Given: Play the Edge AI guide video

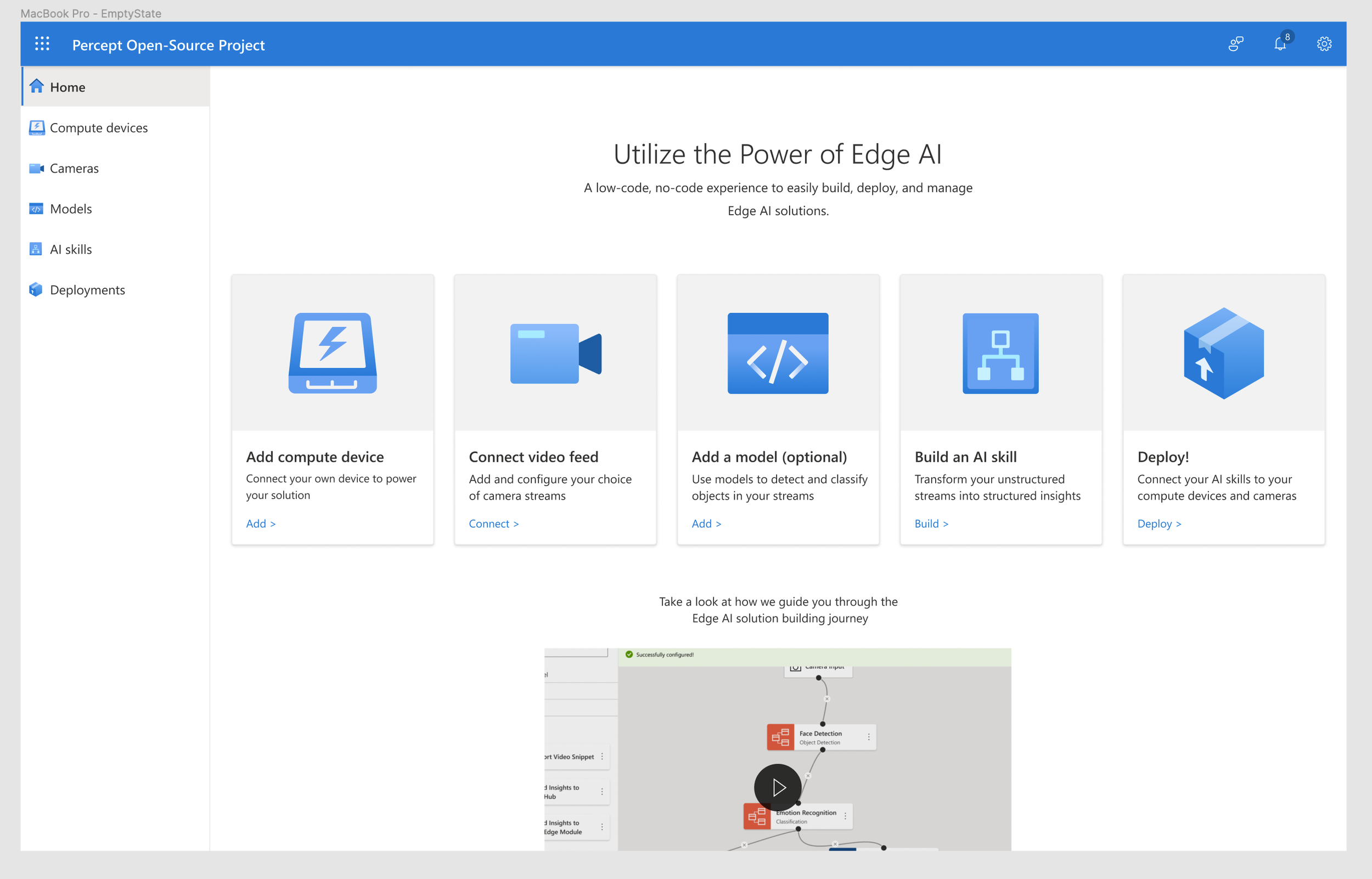Looking at the screenshot, I should tap(778, 787).
